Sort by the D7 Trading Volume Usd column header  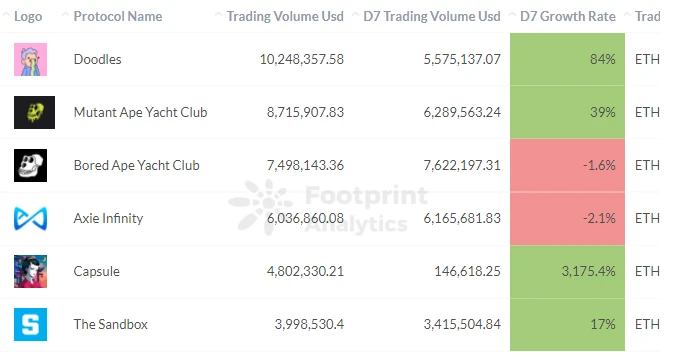coord(432,17)
